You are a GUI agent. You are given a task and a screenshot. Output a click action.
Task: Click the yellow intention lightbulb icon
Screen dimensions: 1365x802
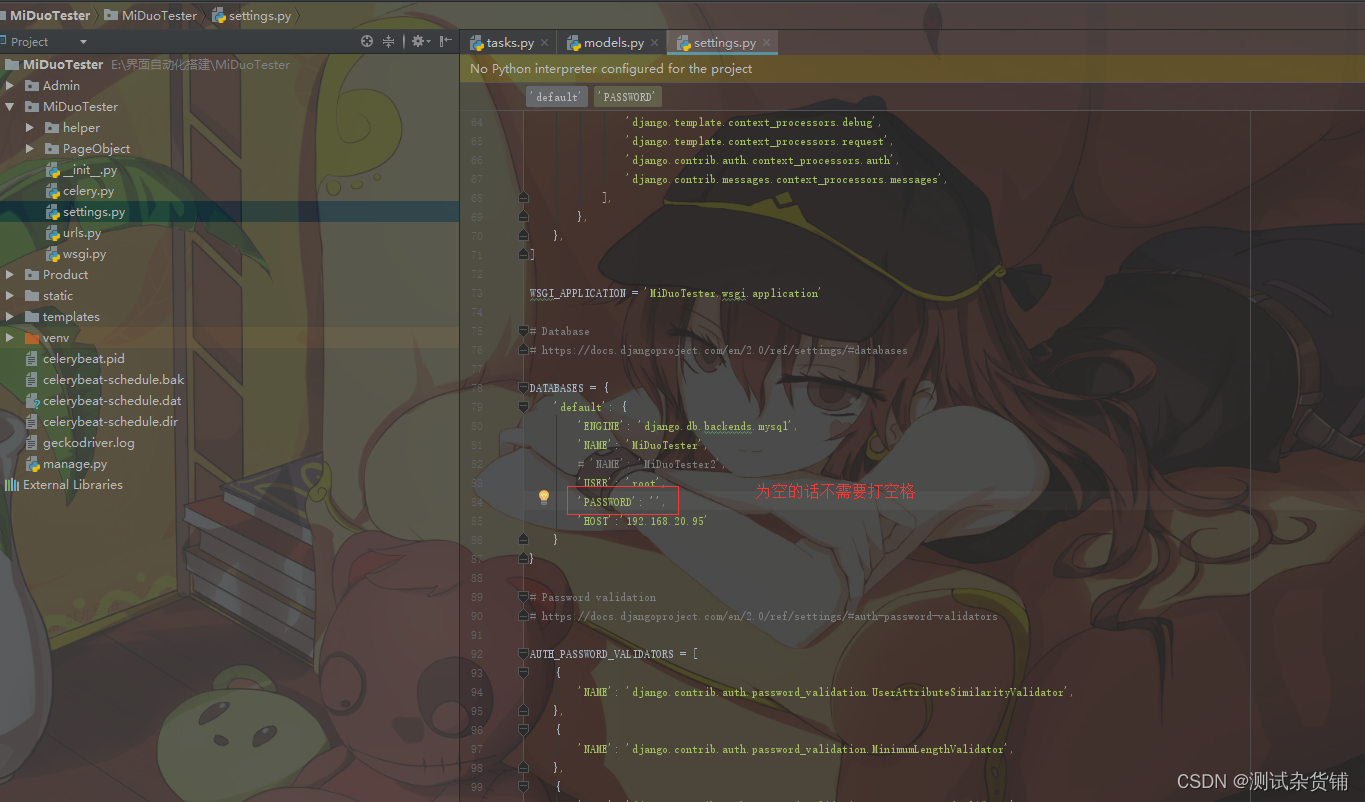pos(544,497)
